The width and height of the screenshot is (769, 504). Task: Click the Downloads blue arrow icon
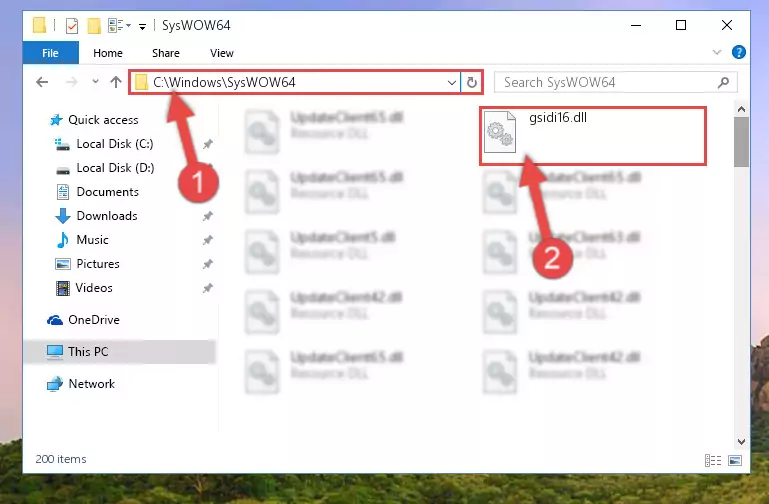tap(62, 216)
